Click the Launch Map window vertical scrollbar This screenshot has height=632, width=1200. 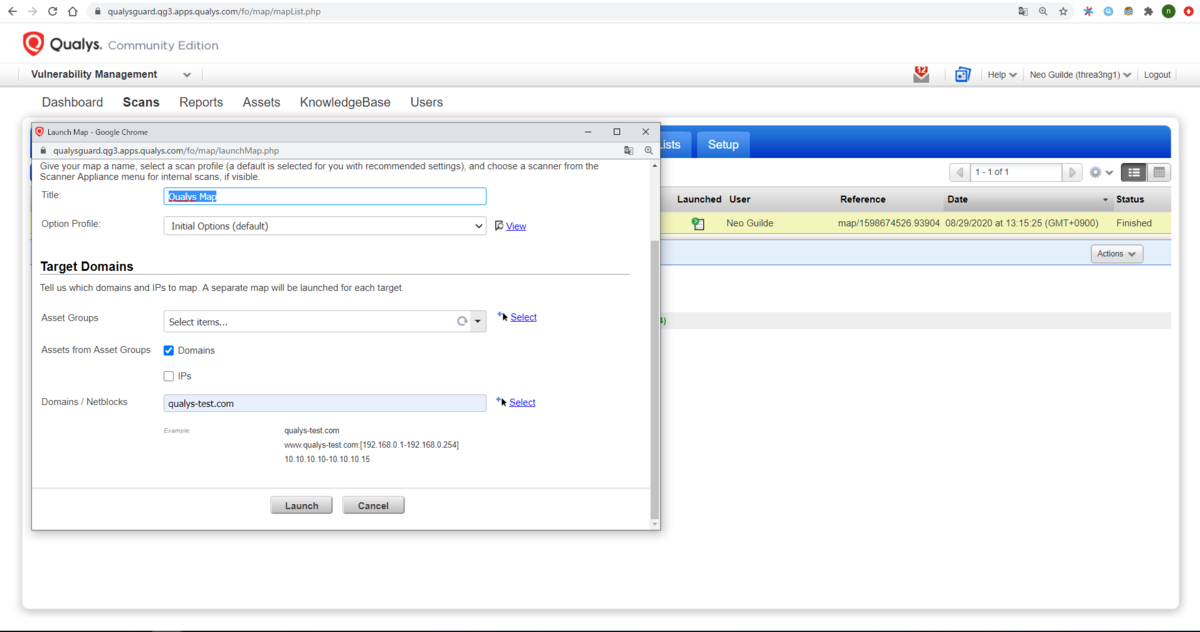tap(655, 380)
